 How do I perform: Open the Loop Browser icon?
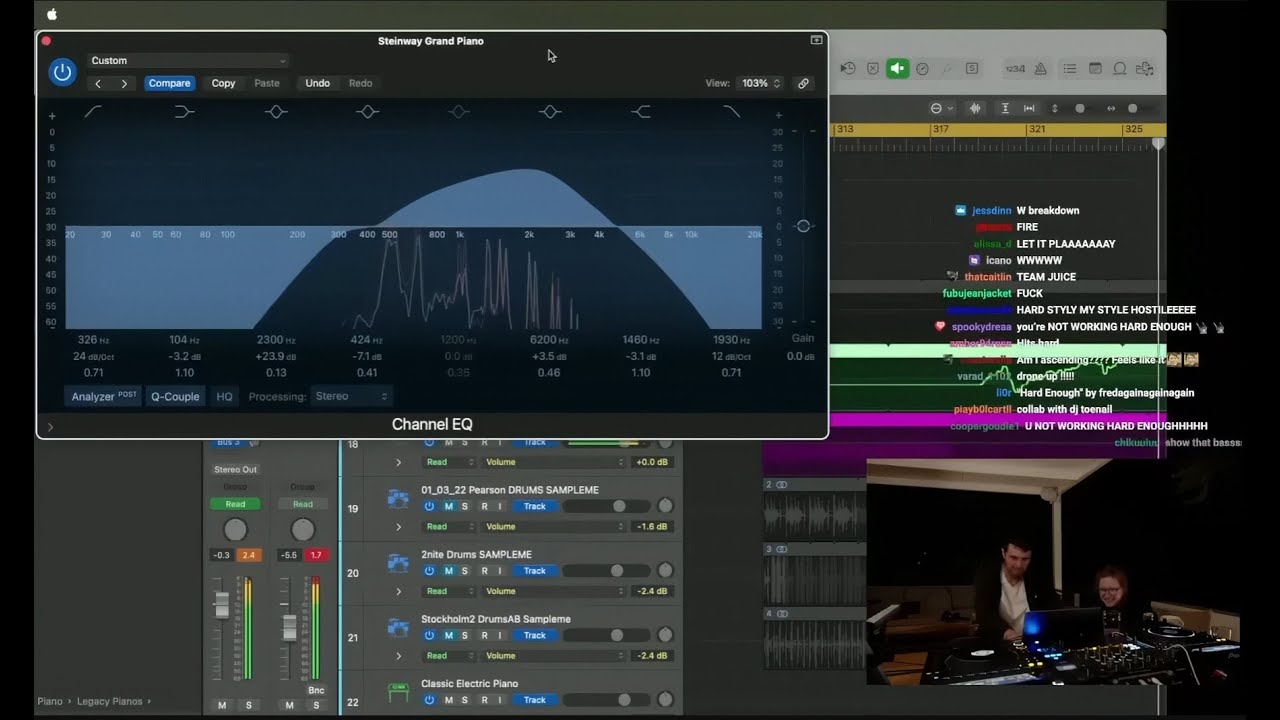1120,68
